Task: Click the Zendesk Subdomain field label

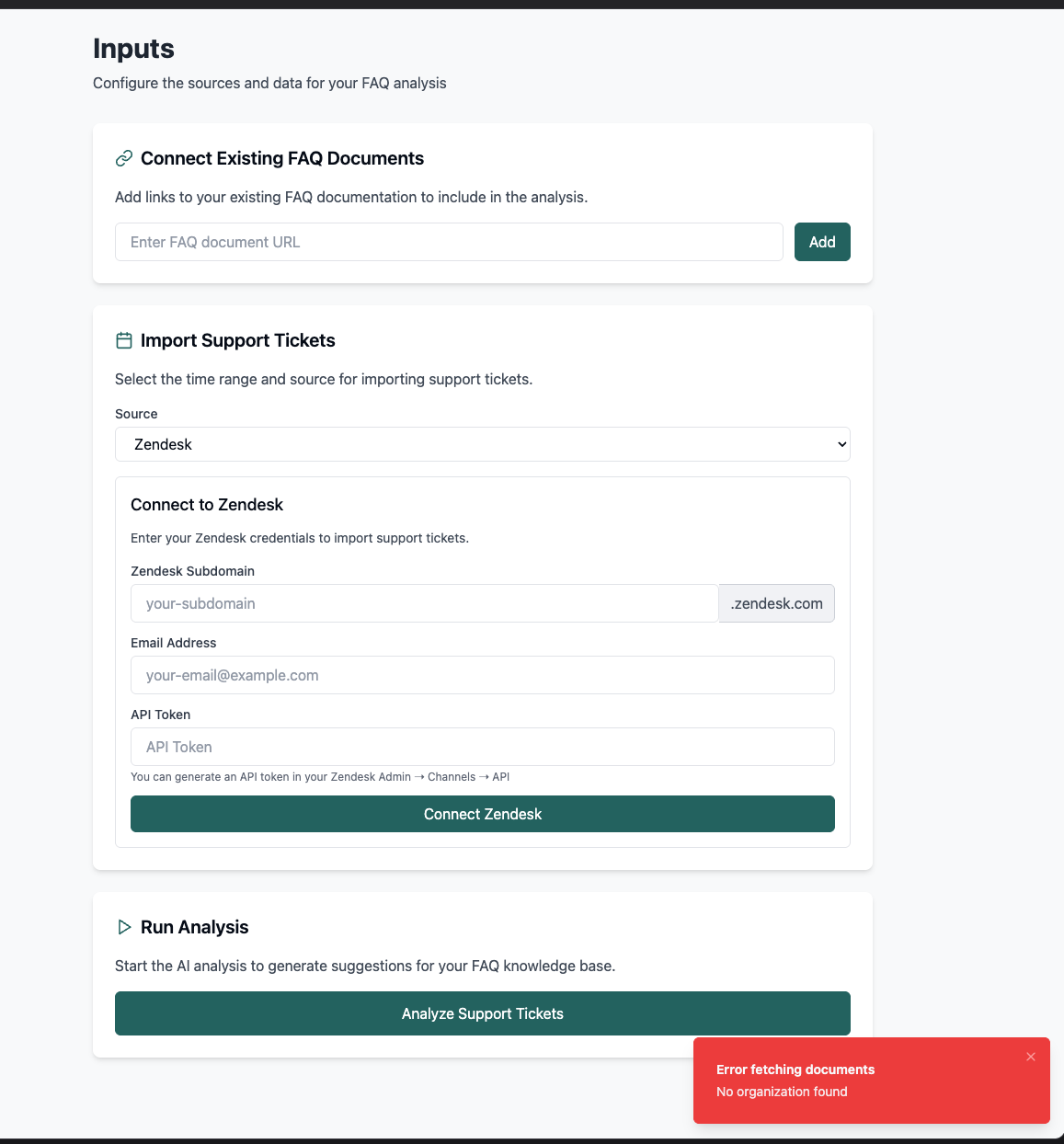Action: 192,571
